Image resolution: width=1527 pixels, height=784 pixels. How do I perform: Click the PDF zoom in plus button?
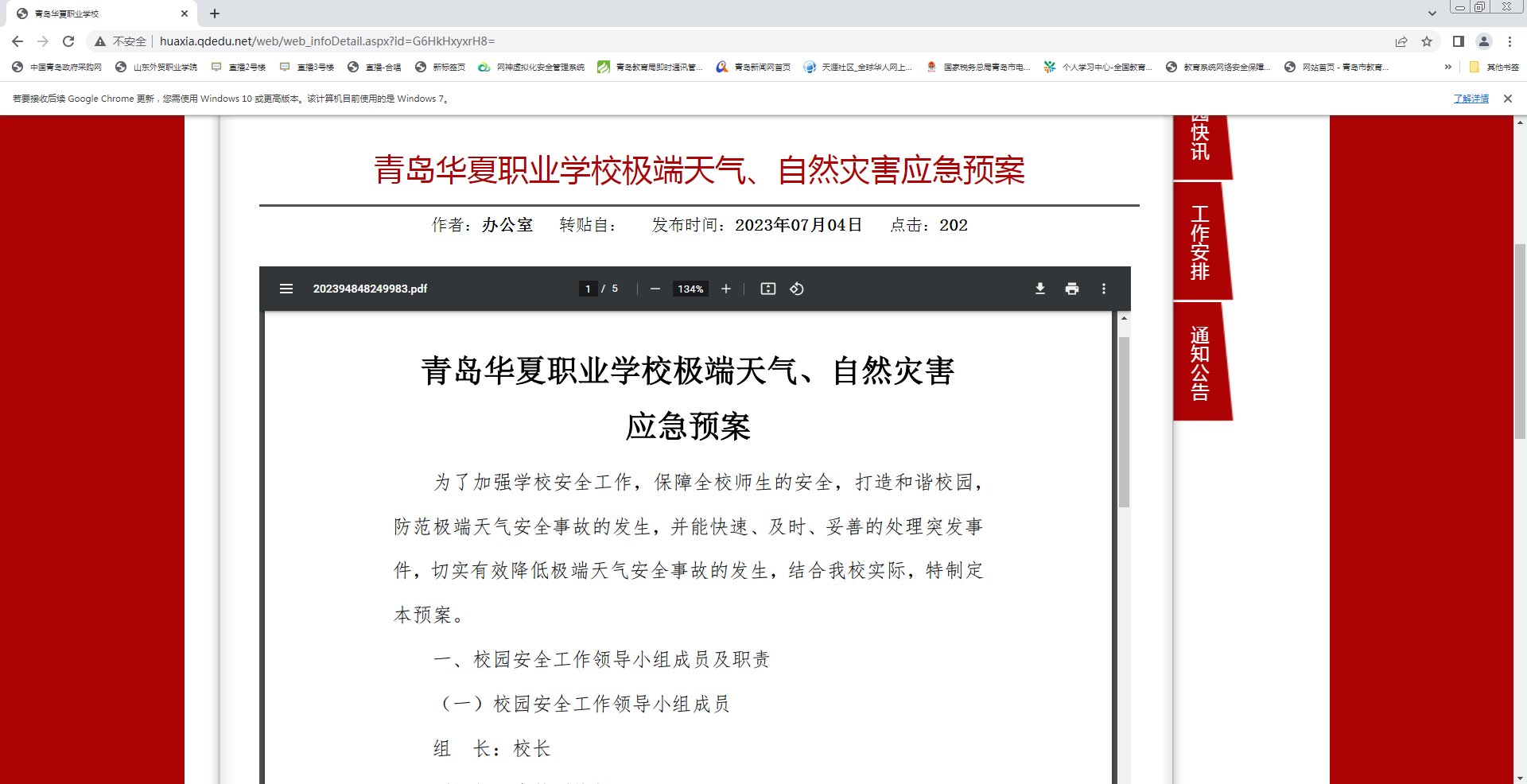[725, 289]
